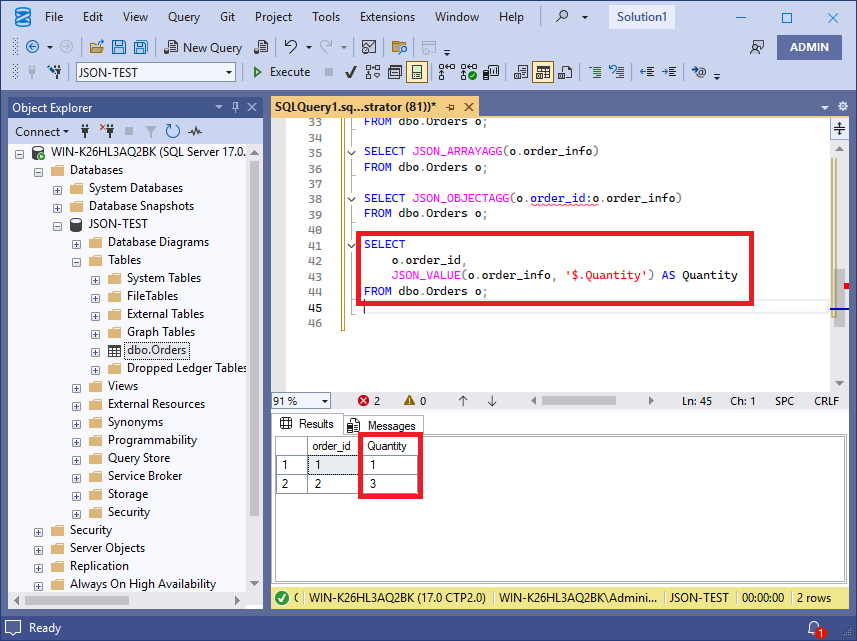Click the Save disk icon

click(x=119, y=48)
